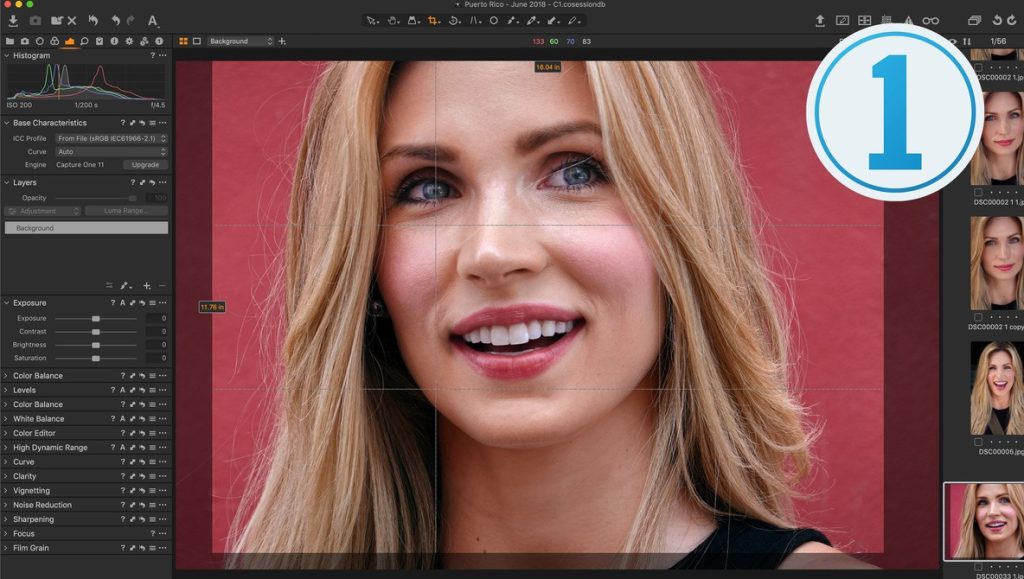Open the Color tool tab icon

coord(54,41)
